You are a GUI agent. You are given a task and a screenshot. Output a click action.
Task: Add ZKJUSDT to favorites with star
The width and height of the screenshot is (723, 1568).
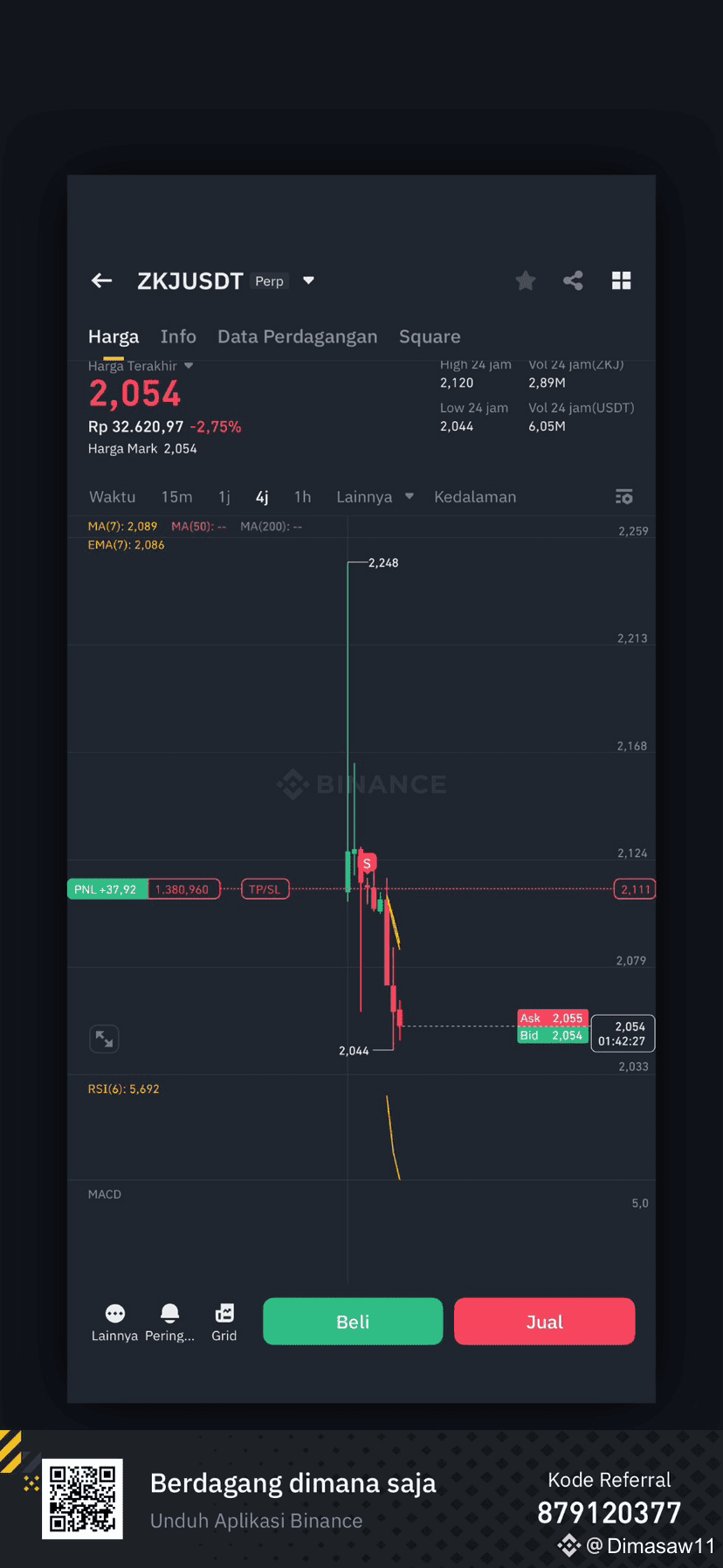pos(526,280)
